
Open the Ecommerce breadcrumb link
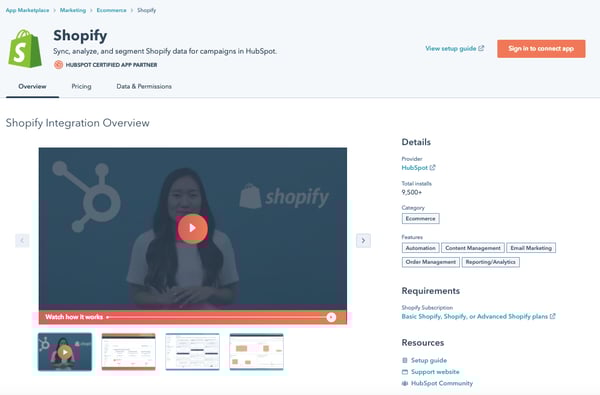click(111, 10)
